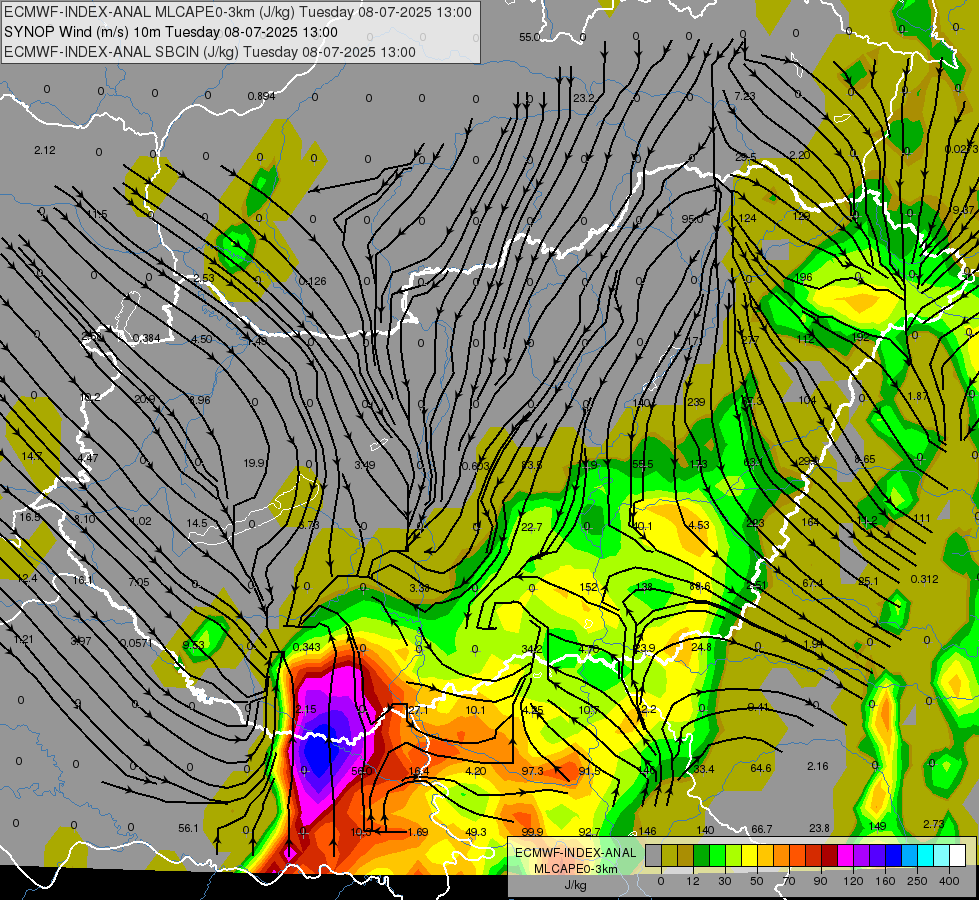
Task: Click the map value '7.05'
Action: click(139, 582)
